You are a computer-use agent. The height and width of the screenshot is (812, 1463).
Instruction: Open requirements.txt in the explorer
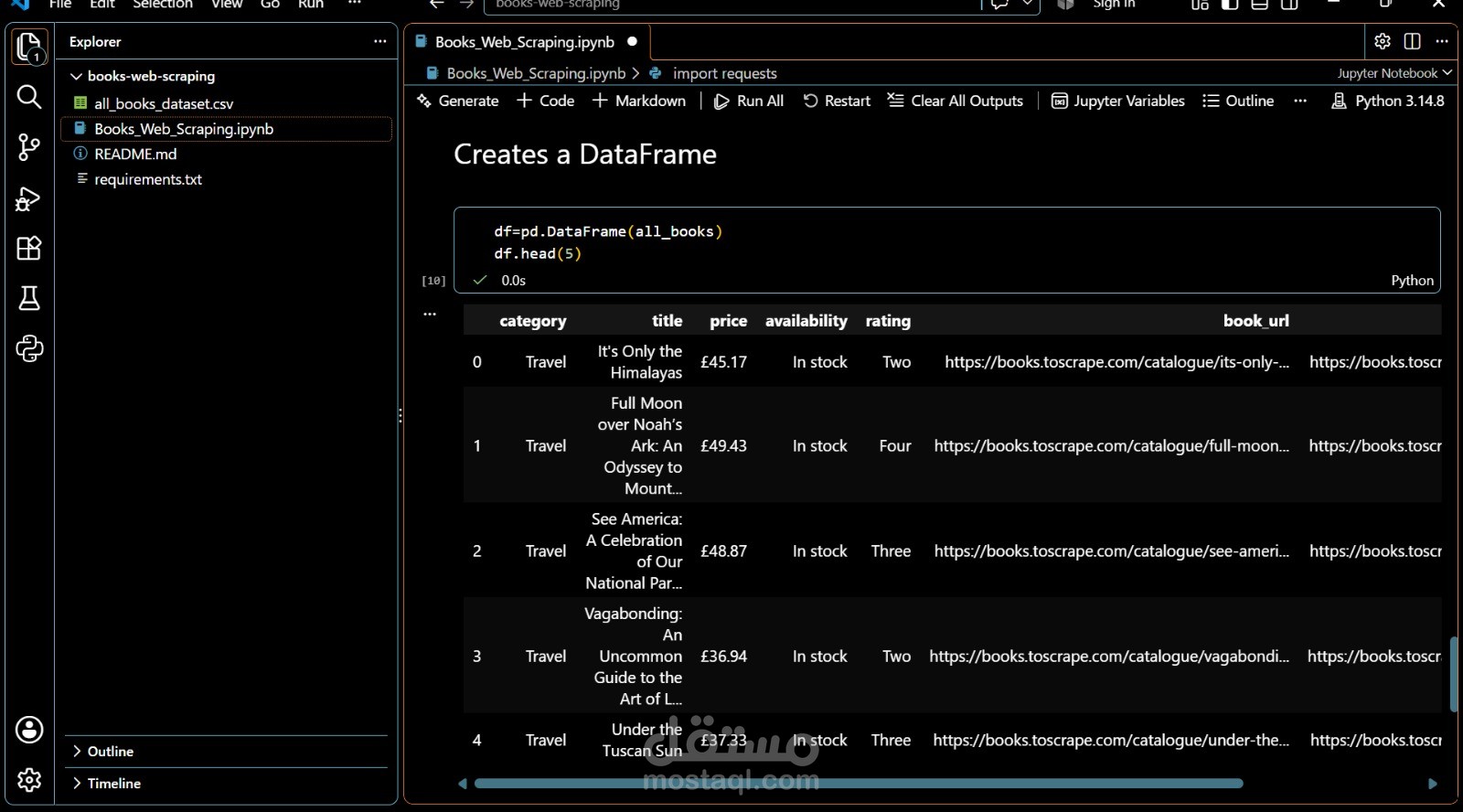click(x=148, y=179)
